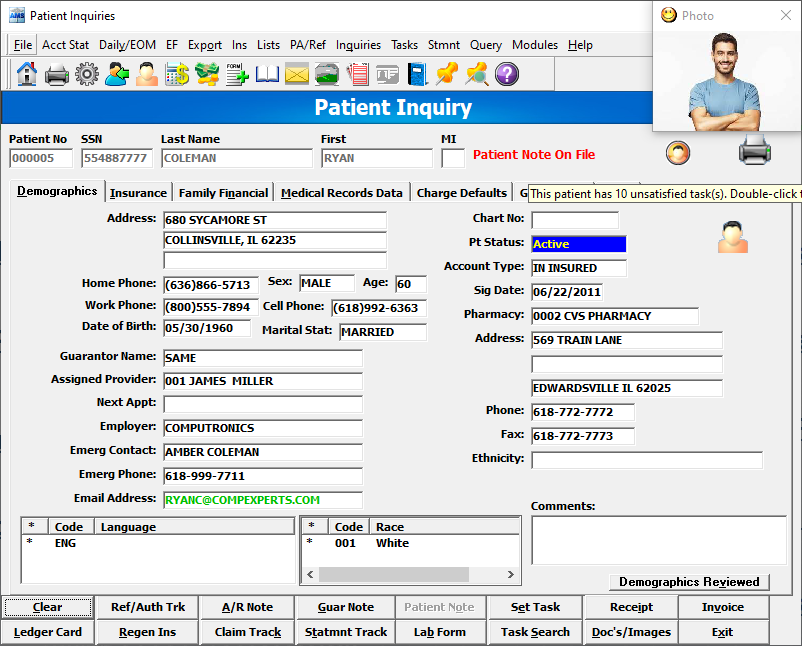Open the Ins menu
The height and width of the screenshot is (646, 802).
239,45
